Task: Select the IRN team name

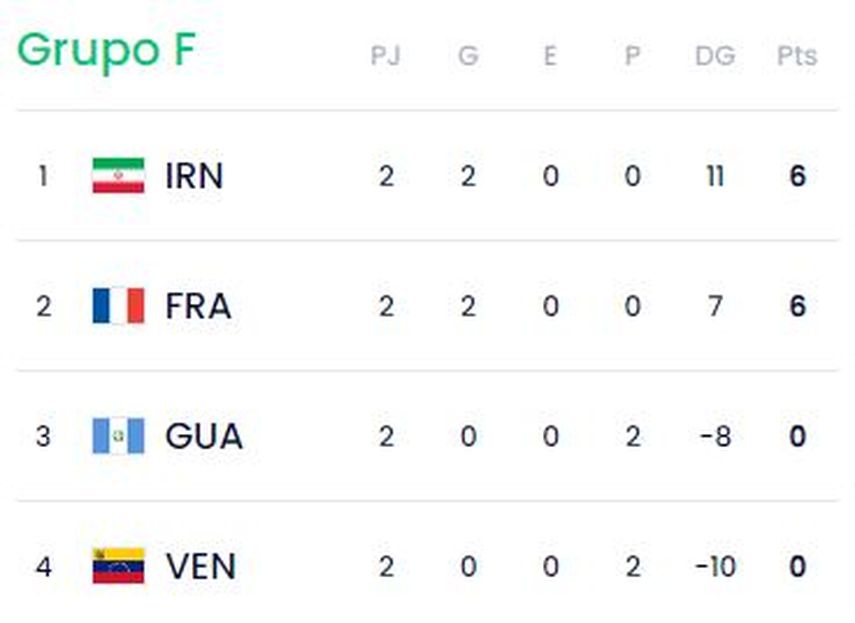Action: (x=194, y=176)
